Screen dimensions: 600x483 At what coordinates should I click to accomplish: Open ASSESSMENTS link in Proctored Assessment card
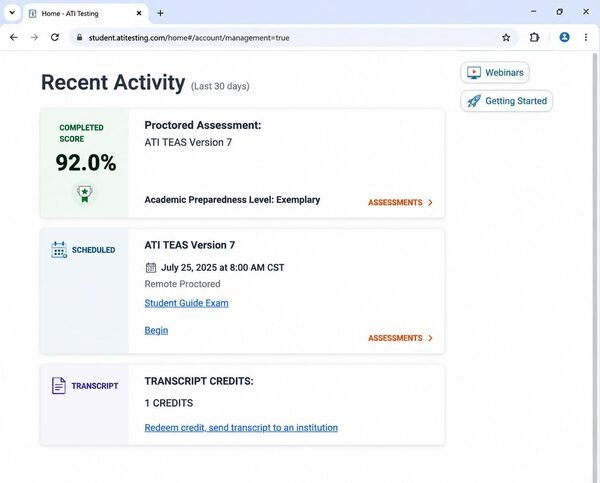400,202
